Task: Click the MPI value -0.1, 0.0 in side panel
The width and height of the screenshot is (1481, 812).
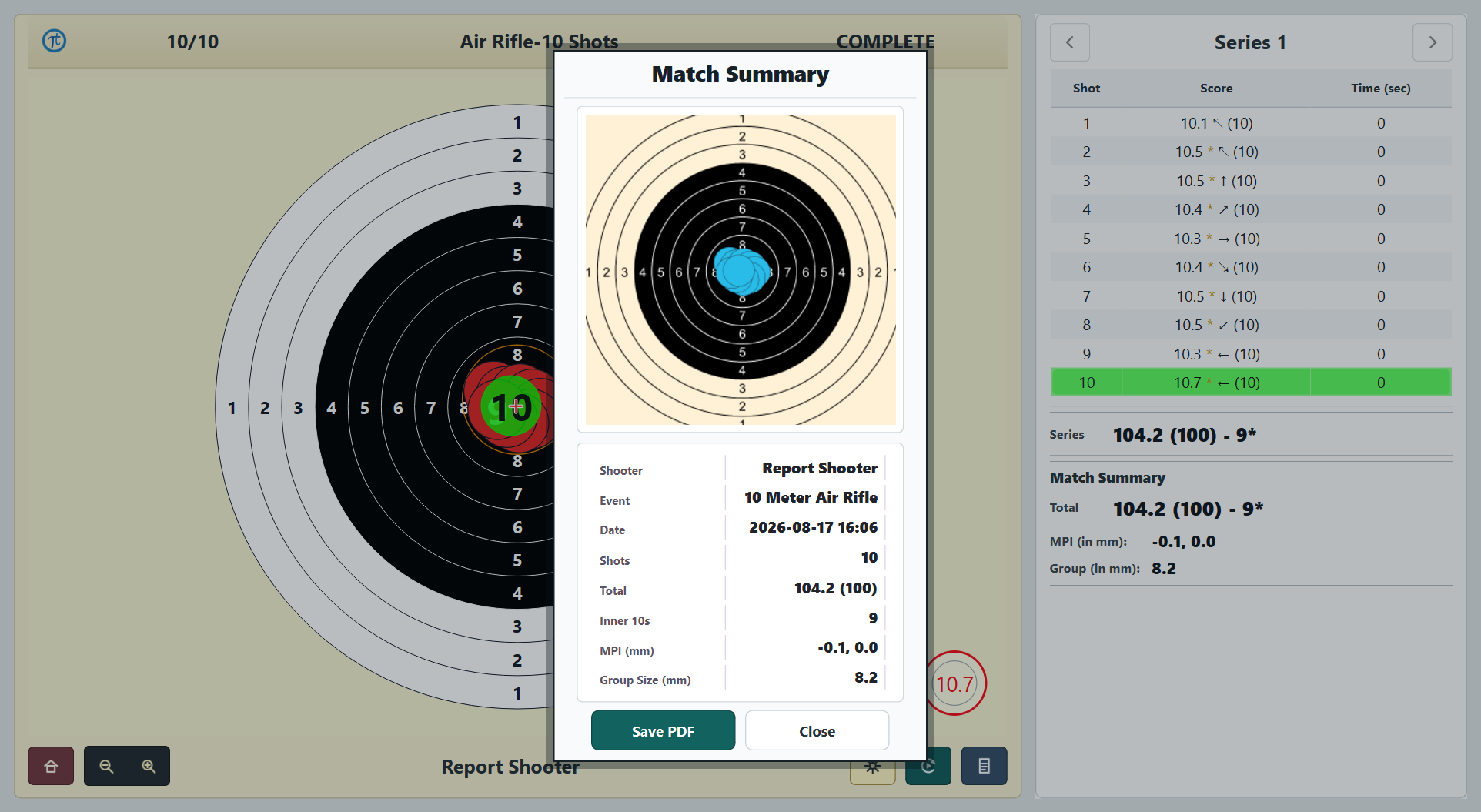Action: click(1183, 542)
